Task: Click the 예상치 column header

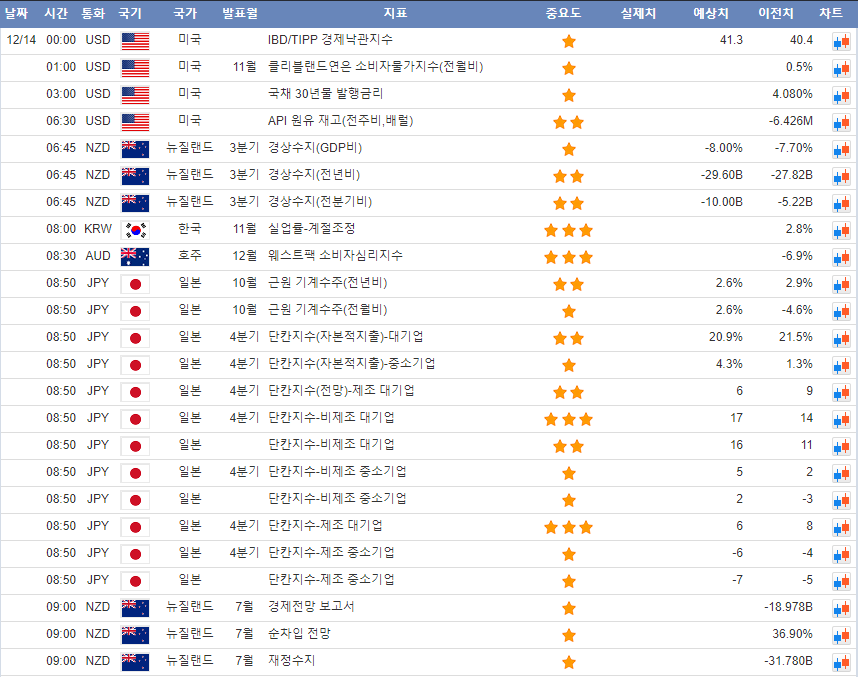Action: 711,13
